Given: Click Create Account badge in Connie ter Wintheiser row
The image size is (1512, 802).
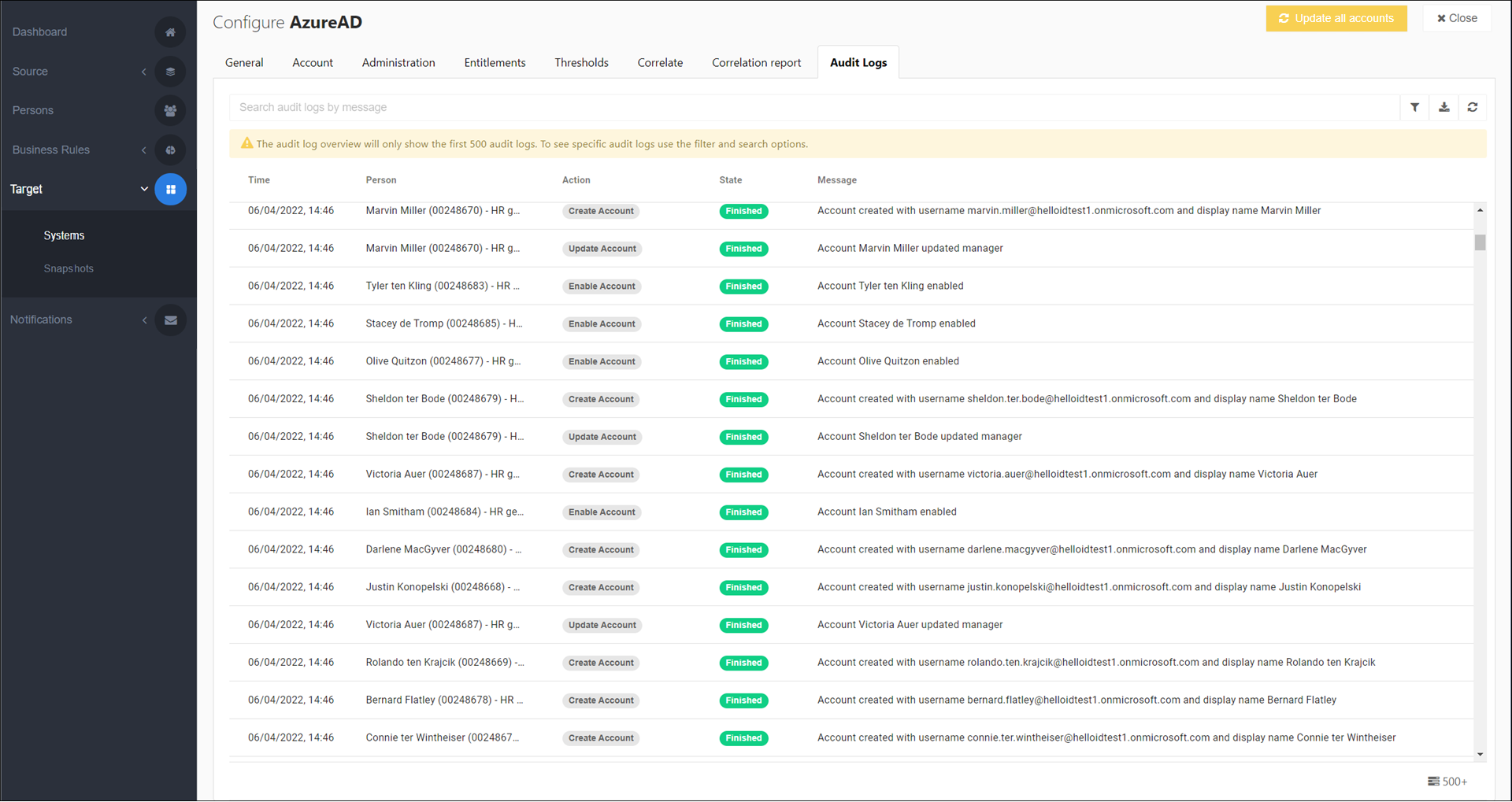Looking at the screenshot, I should pyautogui.click(x=601, y=738).
